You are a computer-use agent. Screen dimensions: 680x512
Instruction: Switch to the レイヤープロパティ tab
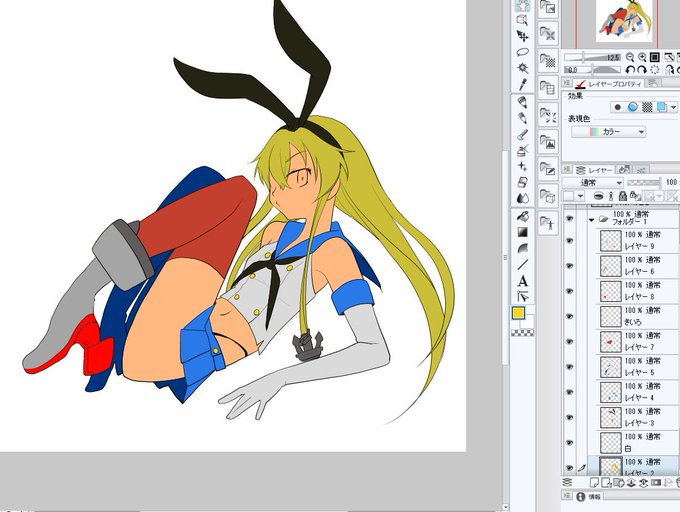point(609,84)
